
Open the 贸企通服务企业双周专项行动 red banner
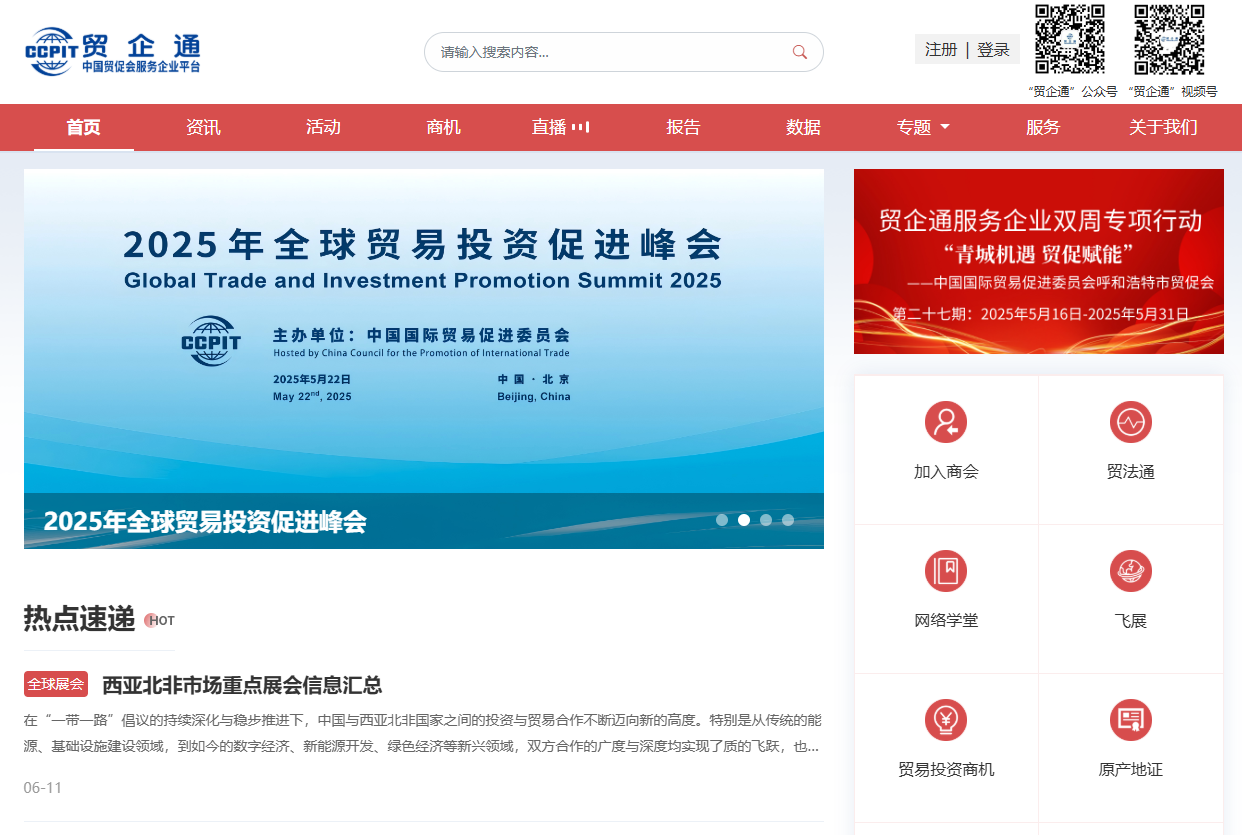pos(1039,261)
